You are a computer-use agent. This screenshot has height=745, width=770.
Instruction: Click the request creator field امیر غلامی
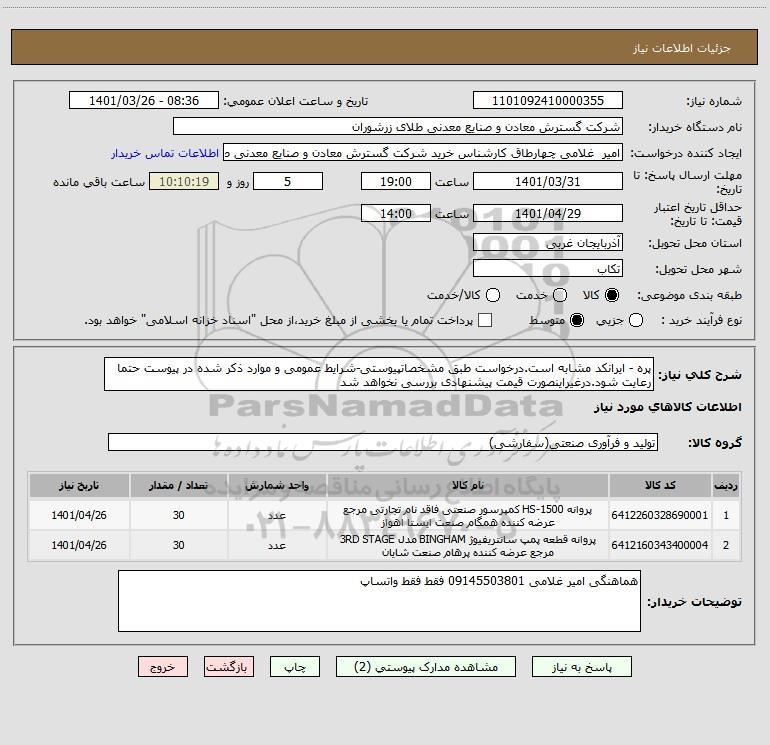pyautogui.click(x=423, y=153)
